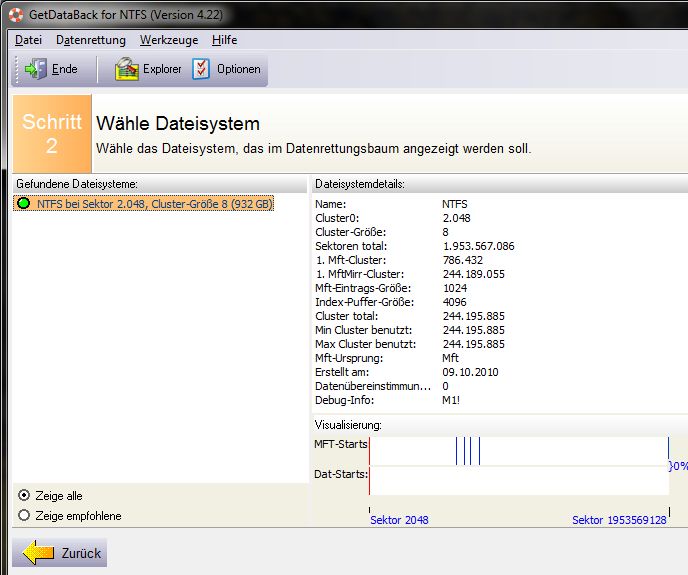Click Sektoren total value 1.953.567.086

pyautogui.click(x=478, y=246)
